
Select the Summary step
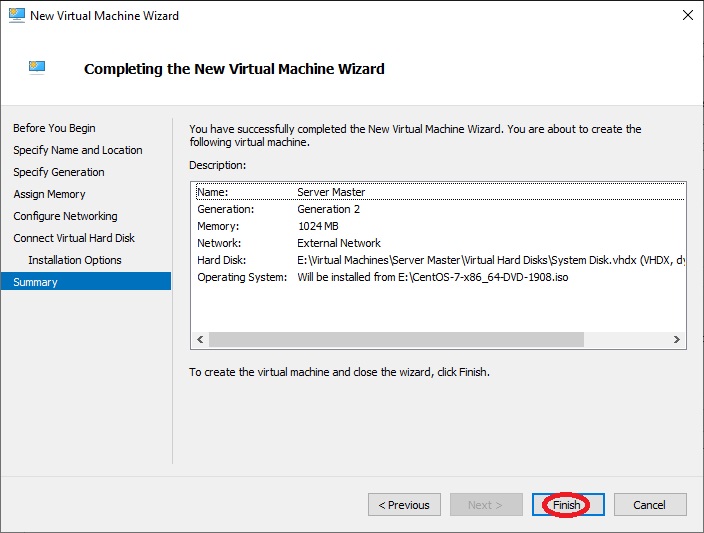(x=86, y=282)
